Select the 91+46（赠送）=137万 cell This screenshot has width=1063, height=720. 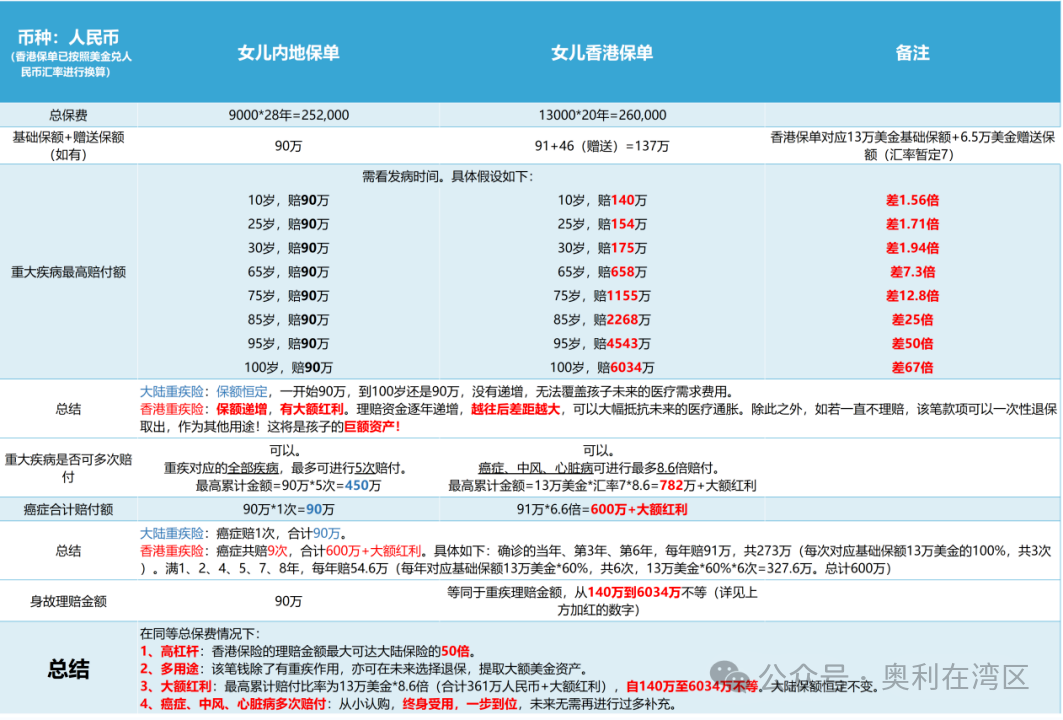[601, 146]
